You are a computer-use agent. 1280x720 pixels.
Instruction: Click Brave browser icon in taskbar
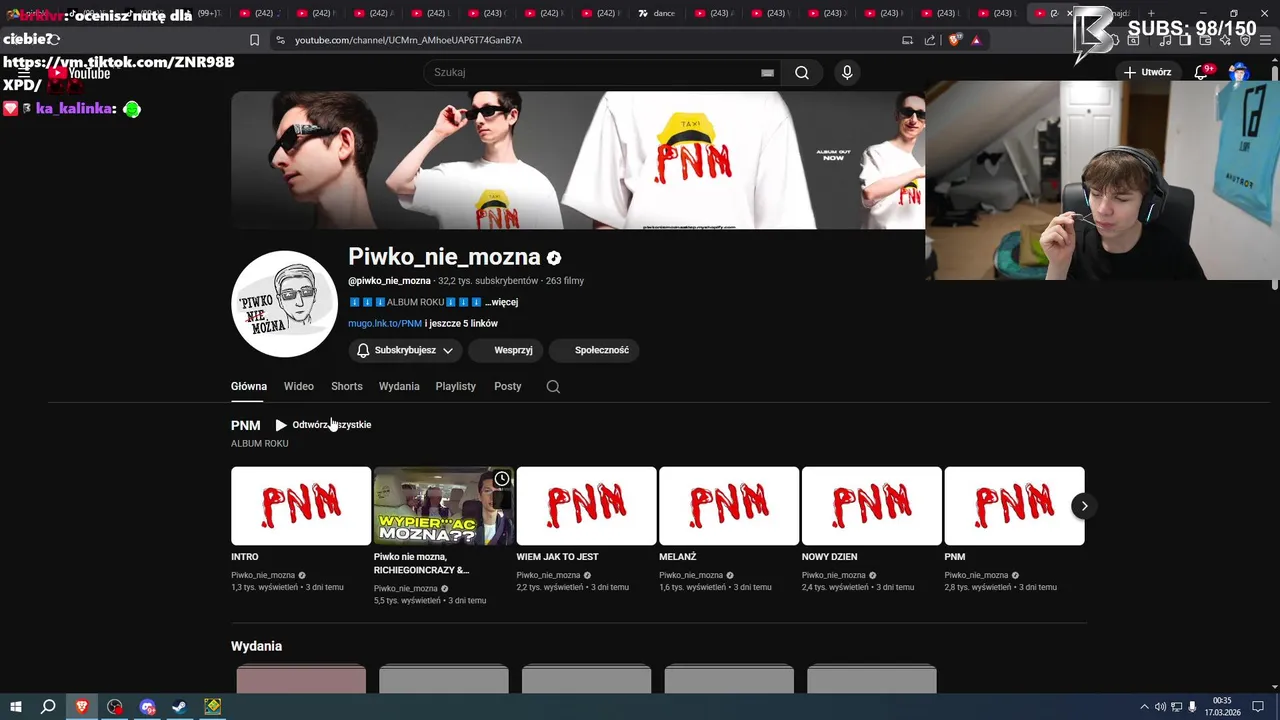[x=82, y=707]
